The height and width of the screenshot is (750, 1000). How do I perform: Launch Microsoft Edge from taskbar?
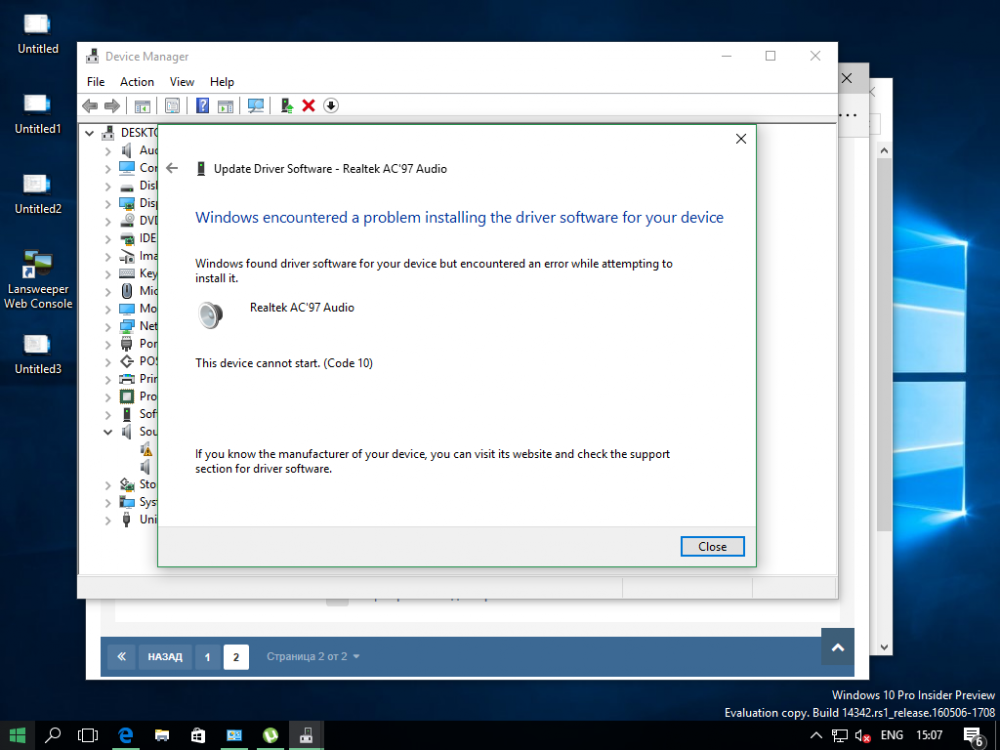point(125,735)
